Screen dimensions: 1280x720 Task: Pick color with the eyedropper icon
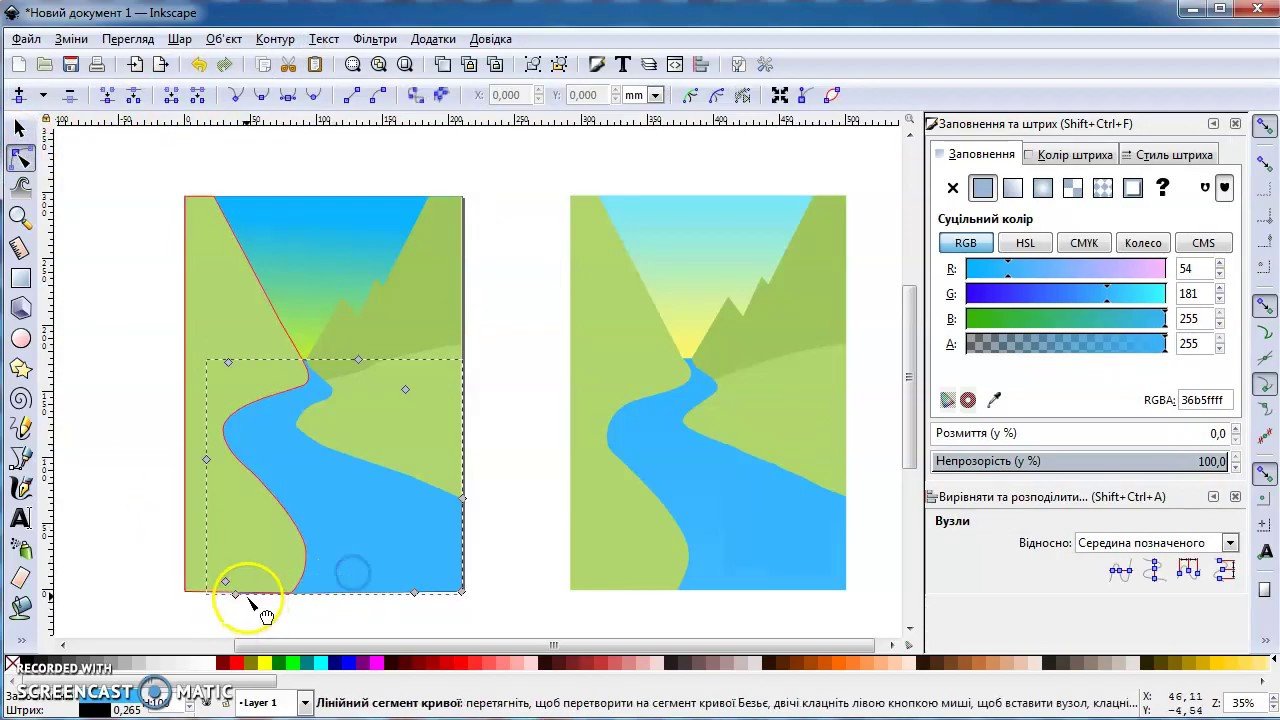pyautogui.click(x=994, y=400)
